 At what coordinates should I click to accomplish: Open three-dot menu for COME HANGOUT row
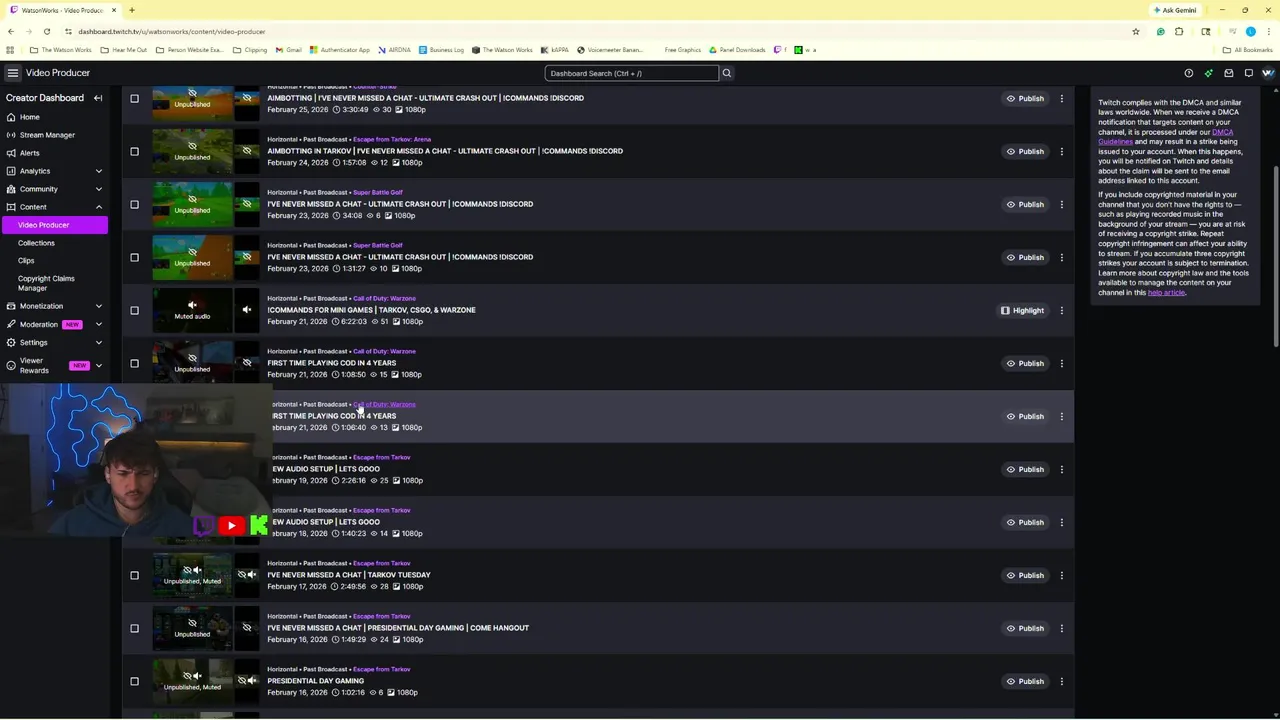pos(1062,628)
